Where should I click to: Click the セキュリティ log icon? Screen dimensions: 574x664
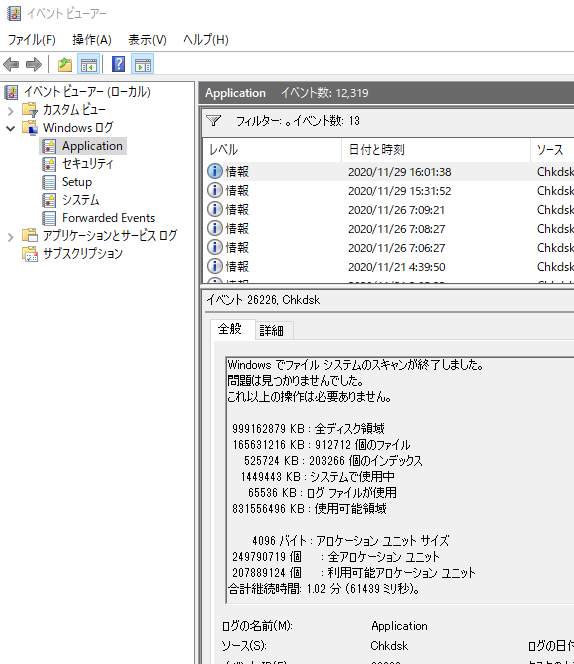click(x=49, y=164)
